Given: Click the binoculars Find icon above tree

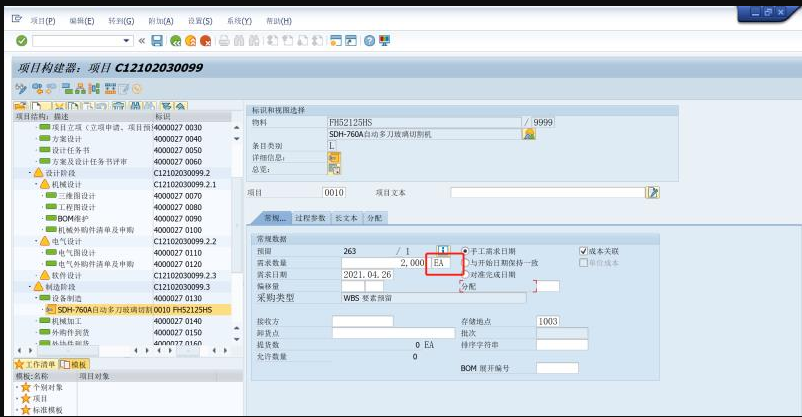Looking at the screenshot, I should pyautogui.click(x=135, y=106).
